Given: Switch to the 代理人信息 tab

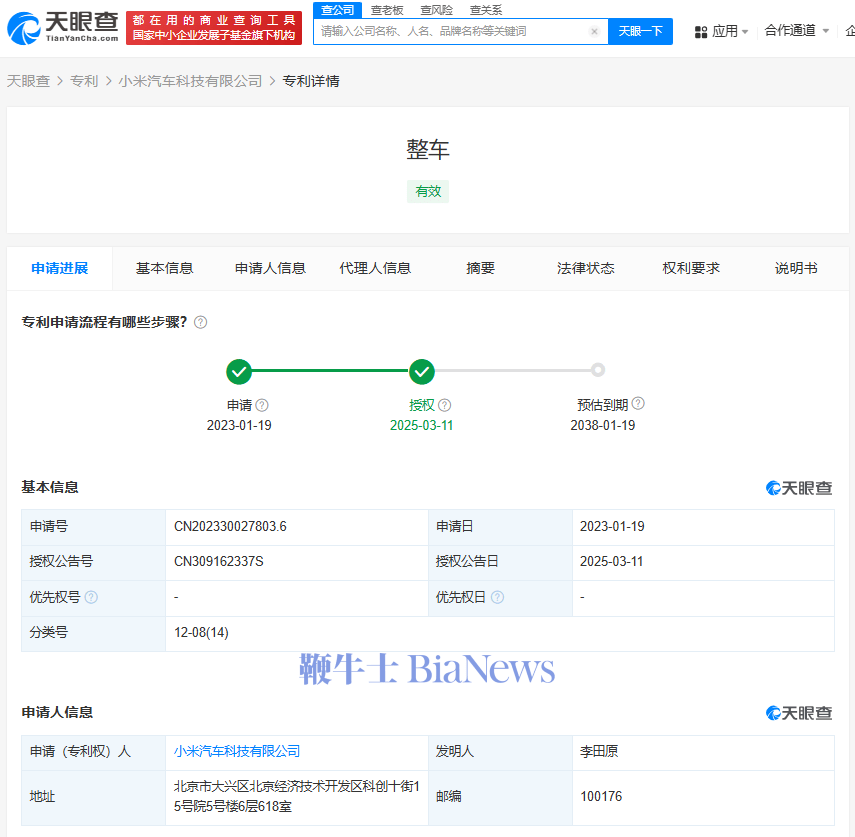Looking at the screenshot, I should tap(375, 268).
